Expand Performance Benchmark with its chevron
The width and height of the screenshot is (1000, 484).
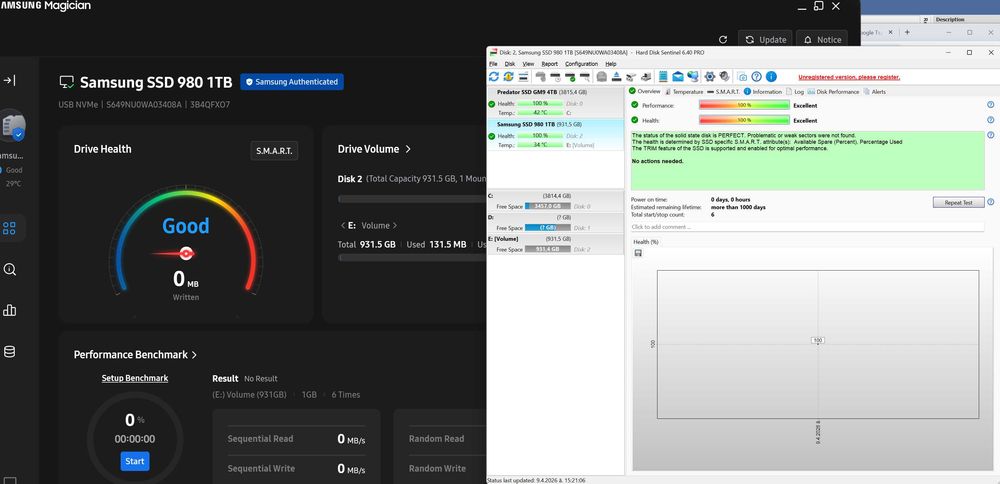[x=195, y=355]
